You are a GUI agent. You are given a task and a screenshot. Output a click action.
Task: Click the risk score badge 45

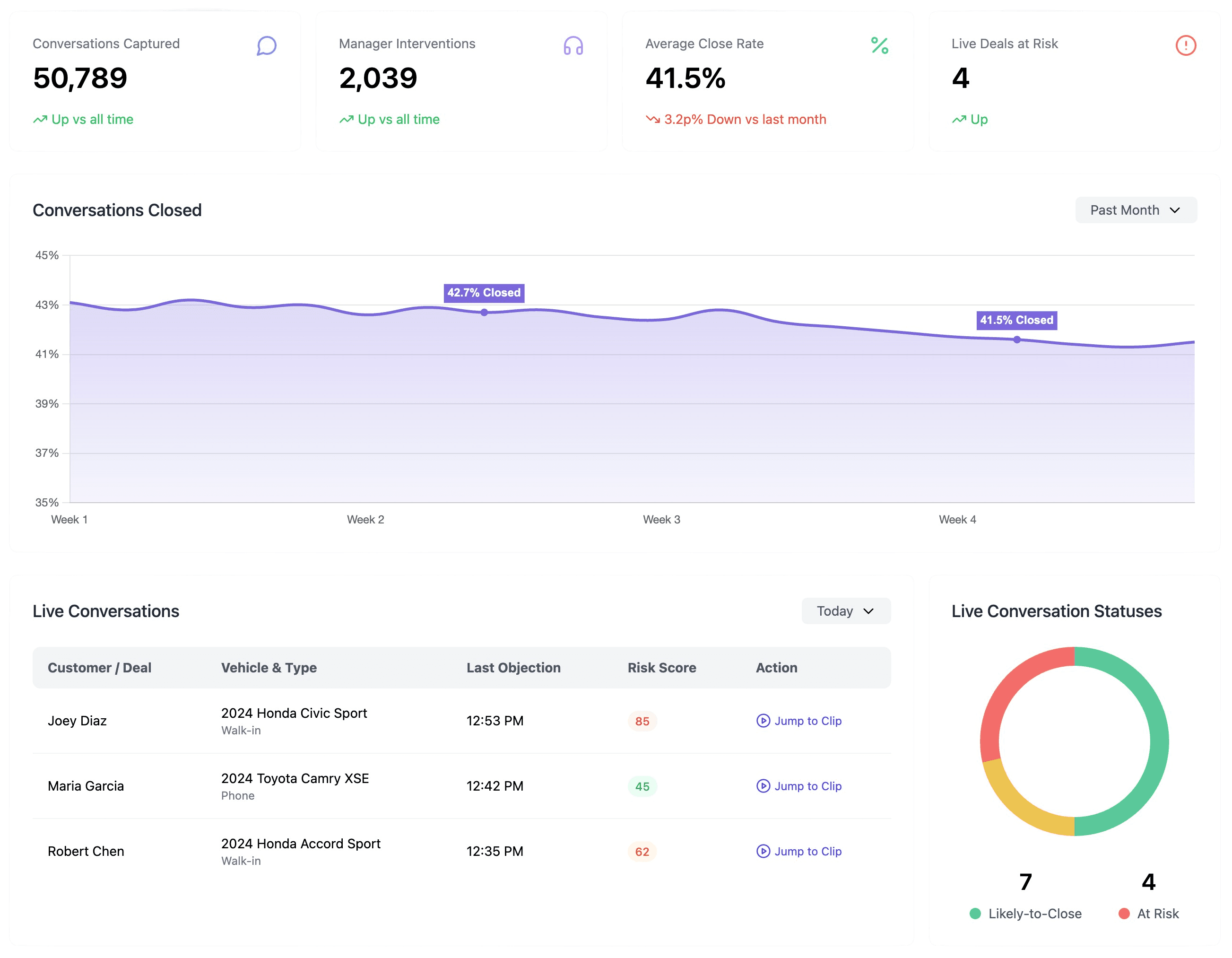(x=642, y=787)
